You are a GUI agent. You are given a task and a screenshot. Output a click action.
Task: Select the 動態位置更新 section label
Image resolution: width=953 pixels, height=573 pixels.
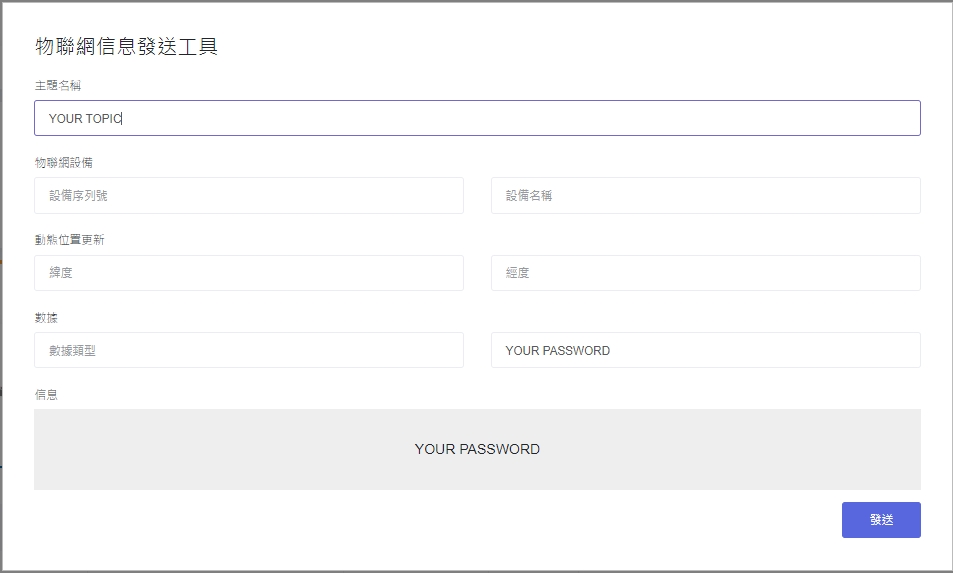tap(70, 240)
